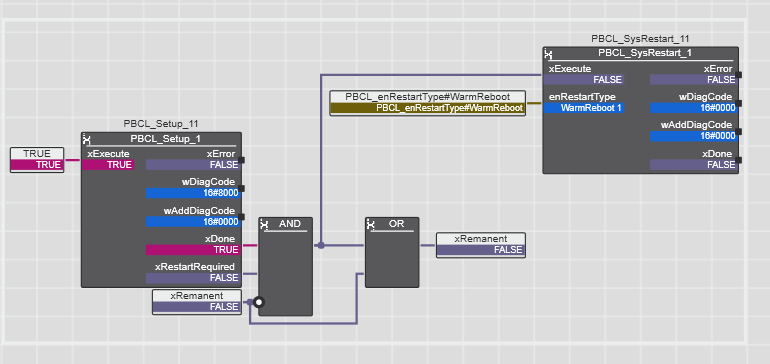
Task: Click xDone TRUE value on Setup block
Action: tap(192, 250)
